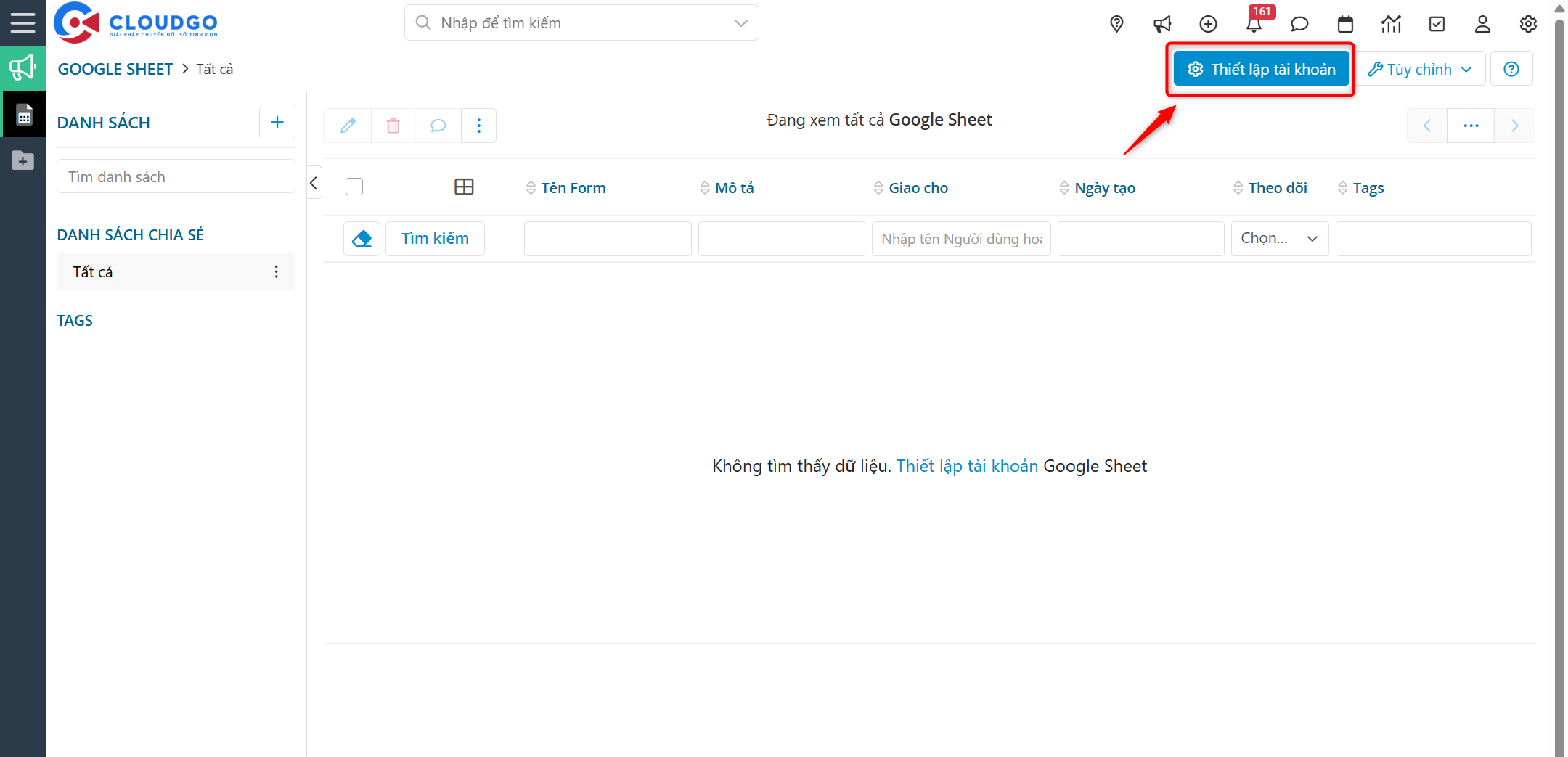1568x757 pixels.
Task: Tick the select-all checkbox in table header
Action: pyautogui.click(x=354, y=186)
